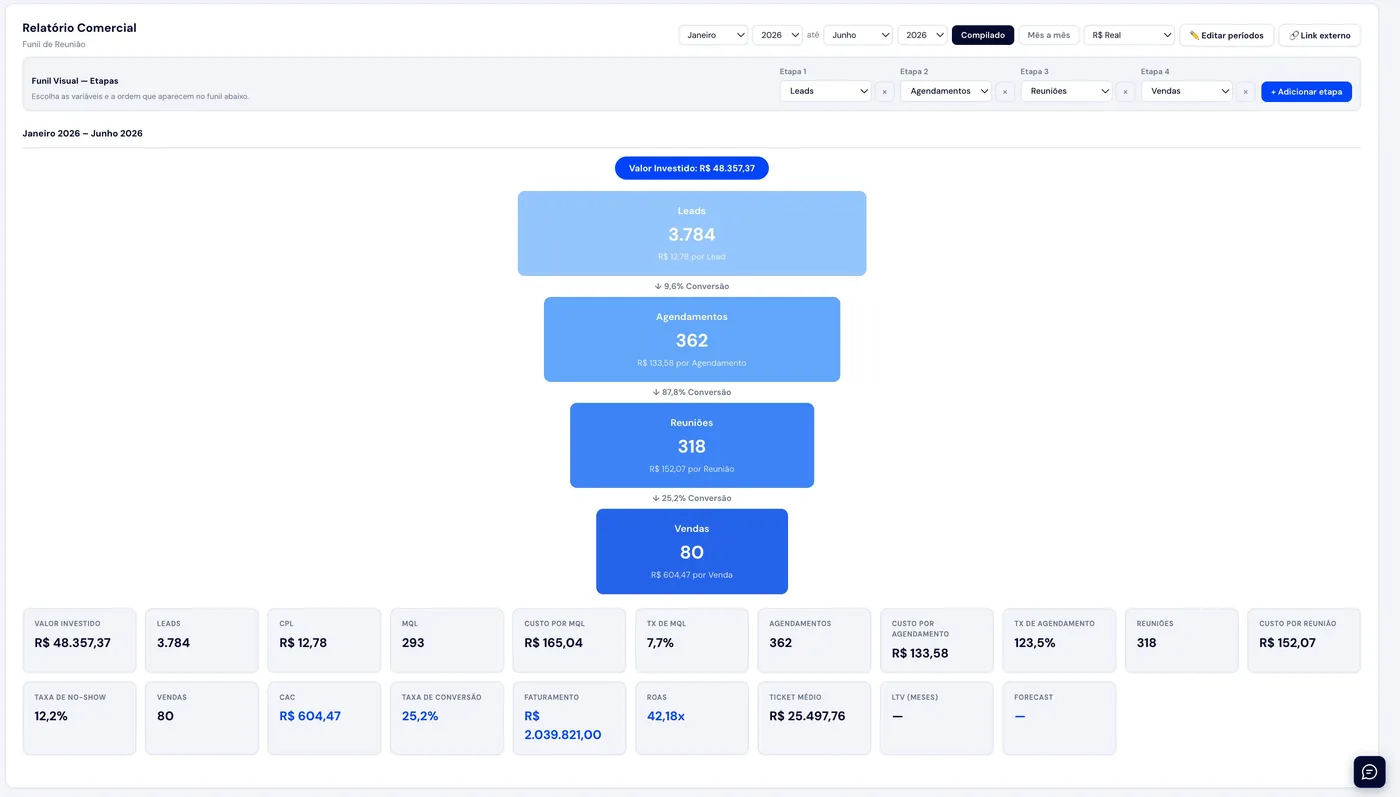
Task: Click the 87,8% Conversão label
Action: (x=692, y=392)
